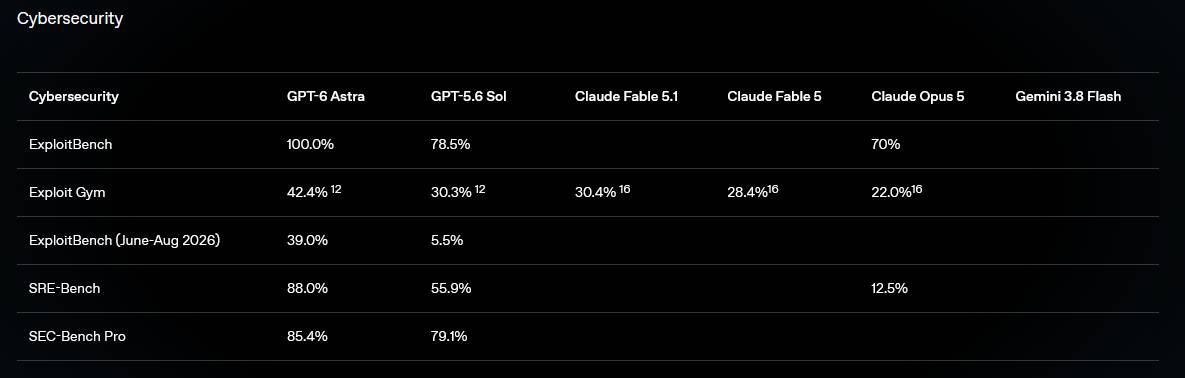Click the Claude Fable 5.1 column header
This screenshot has height=378, width=1185.
coord(627,97)
